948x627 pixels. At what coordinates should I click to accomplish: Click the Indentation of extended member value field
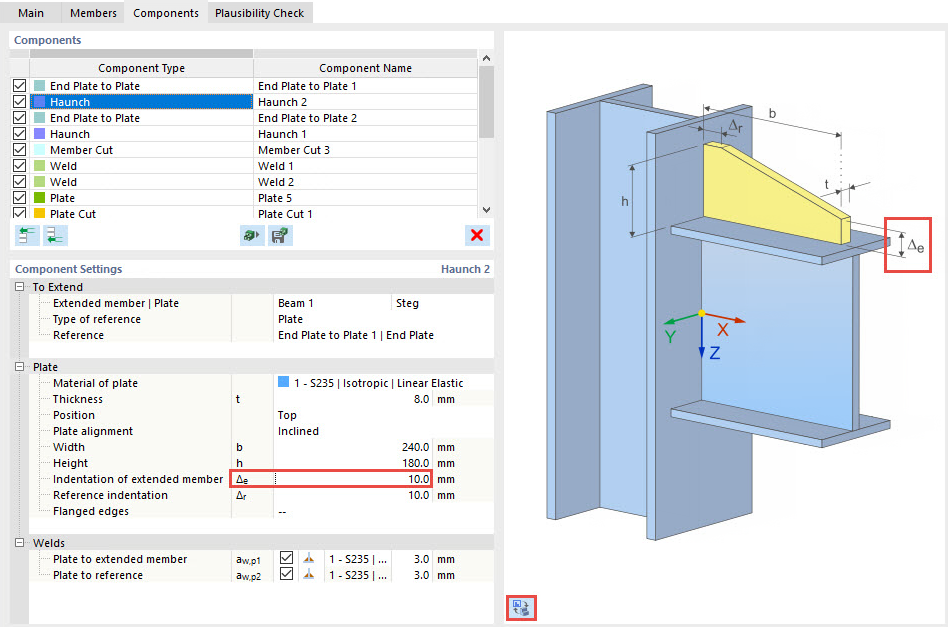(x=352, y=479)
